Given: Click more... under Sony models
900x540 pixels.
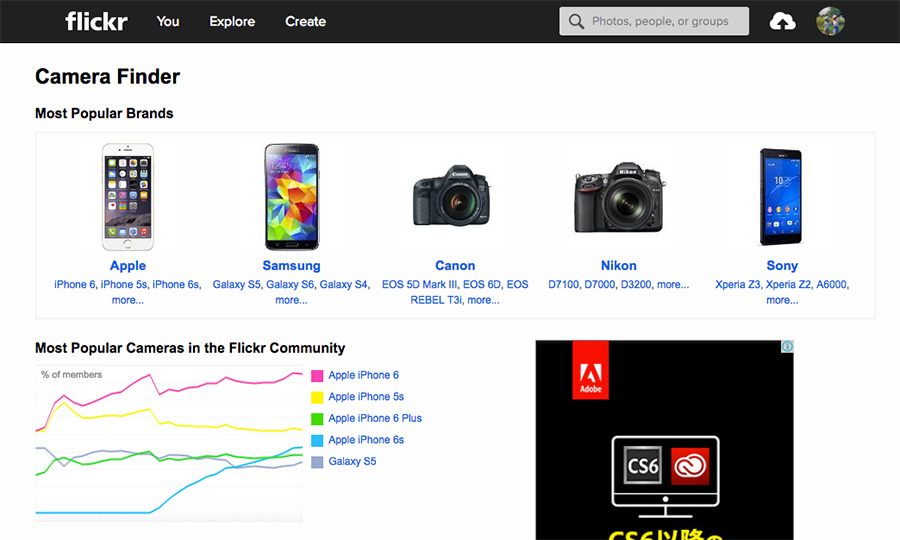Looking at the screenshot, I should tap(782, 300).
